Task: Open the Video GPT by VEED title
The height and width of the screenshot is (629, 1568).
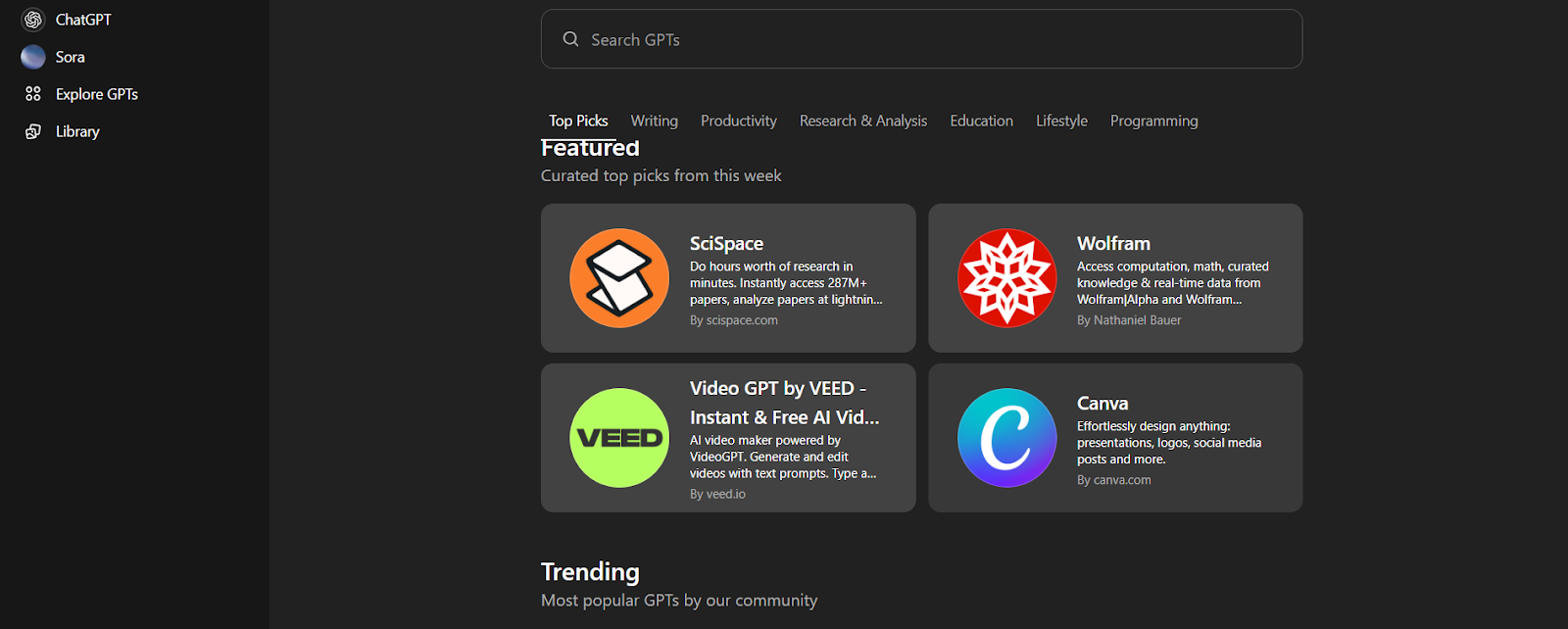Action: (x=784, y=403)
